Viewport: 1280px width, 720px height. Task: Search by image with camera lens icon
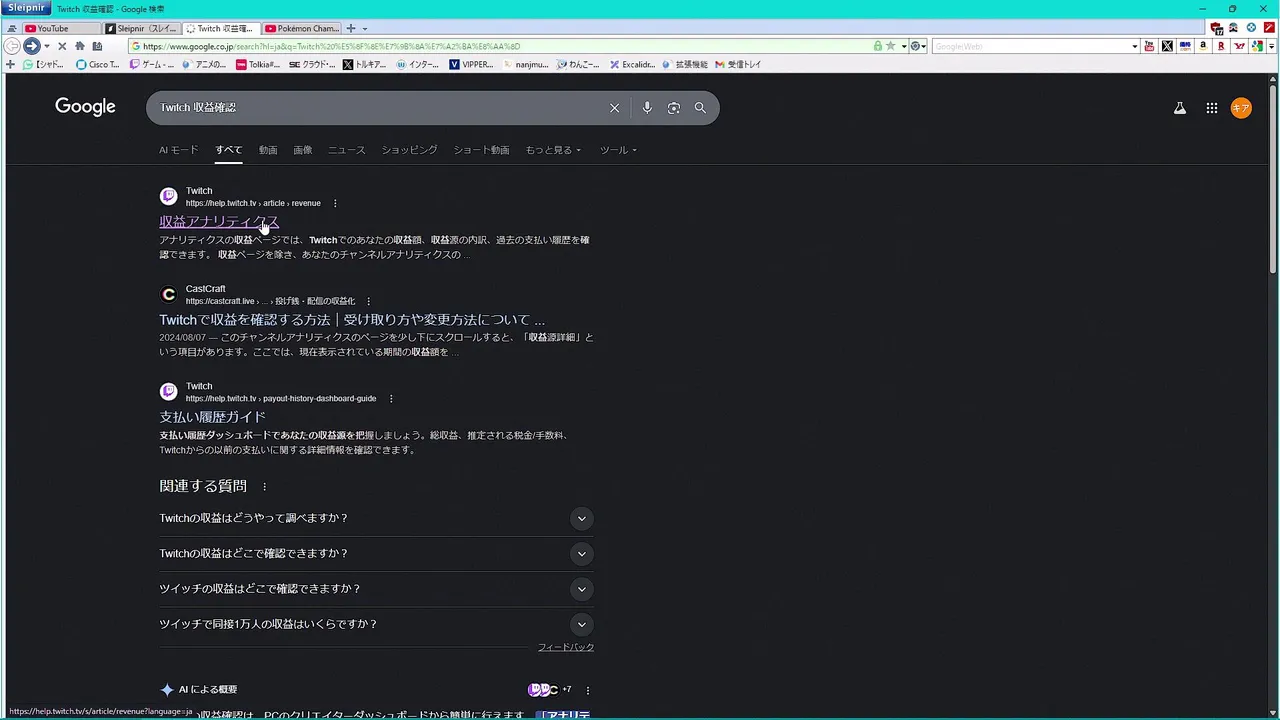pyautogui.click(x=674, y=108)
